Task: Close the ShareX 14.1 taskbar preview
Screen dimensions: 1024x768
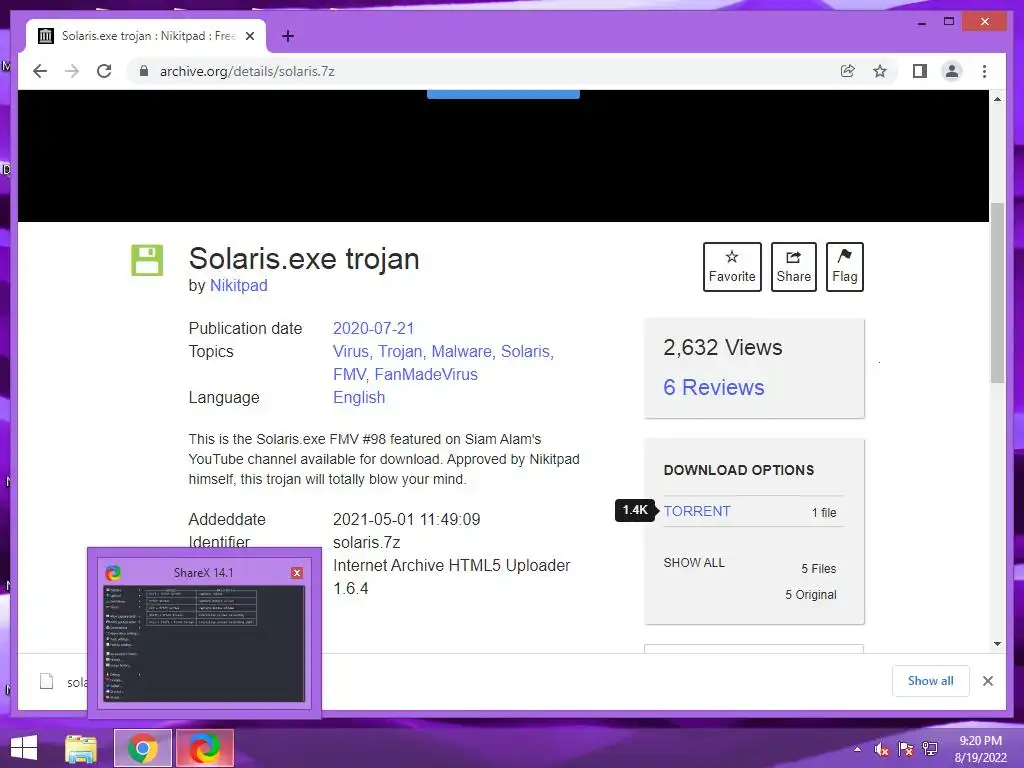Action: point(296,573)
